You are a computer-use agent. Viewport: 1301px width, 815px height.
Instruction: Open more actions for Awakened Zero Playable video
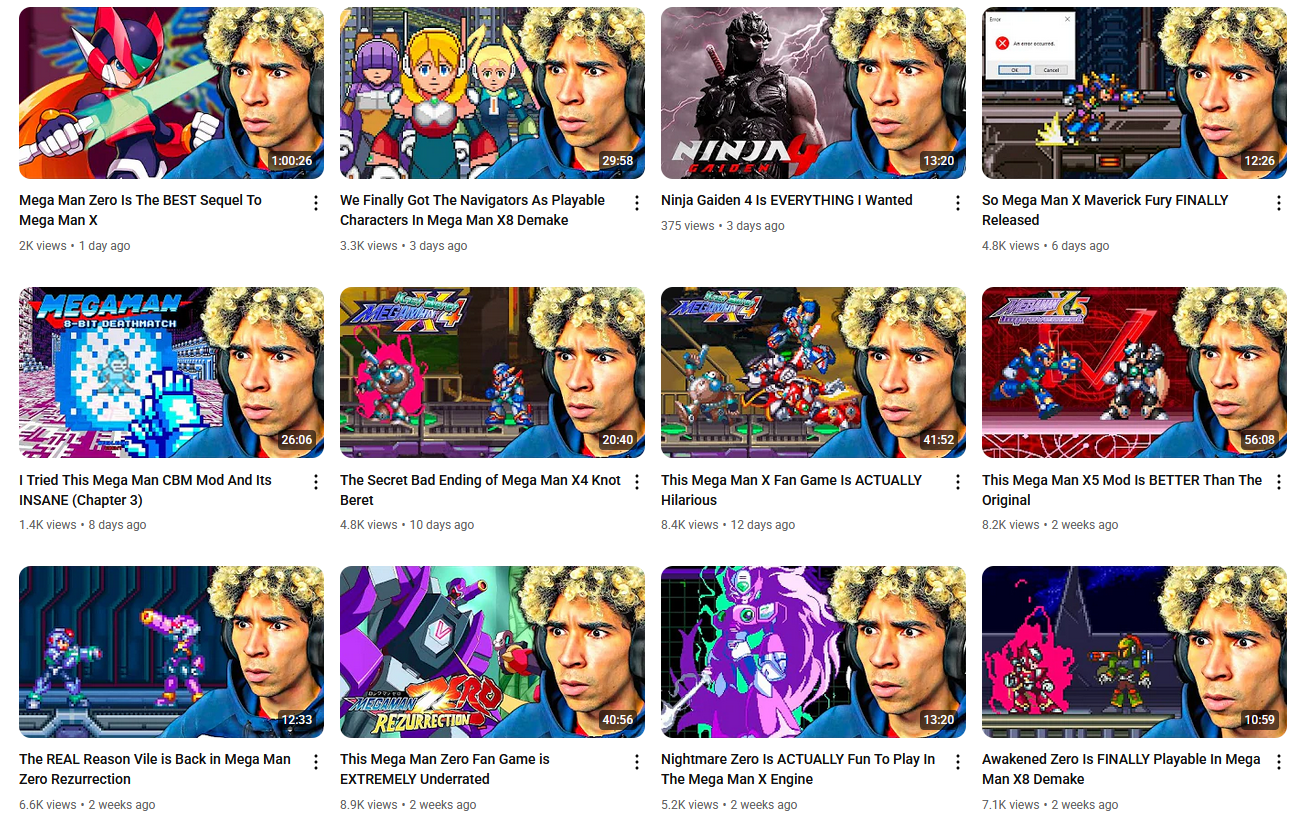1279,762
